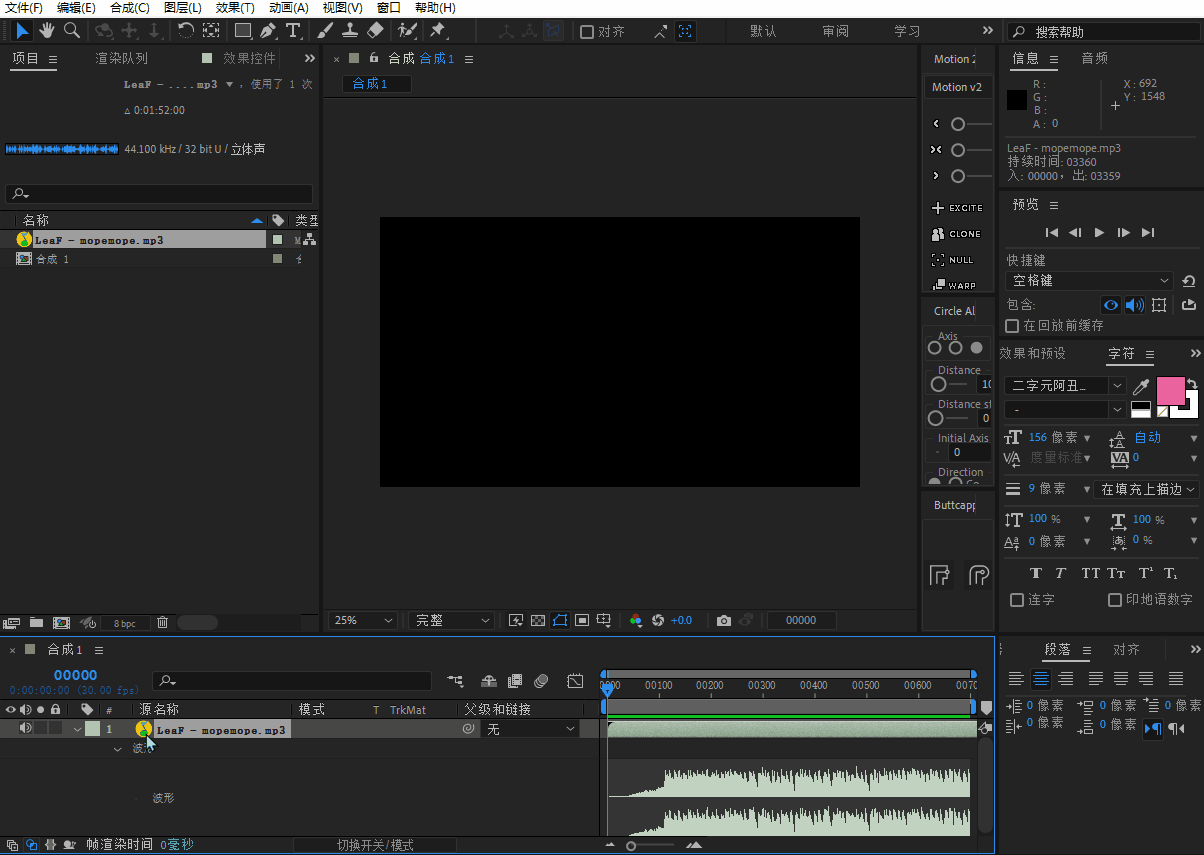Toggle the 连字 ligatures checkbox

point(1017,600)
